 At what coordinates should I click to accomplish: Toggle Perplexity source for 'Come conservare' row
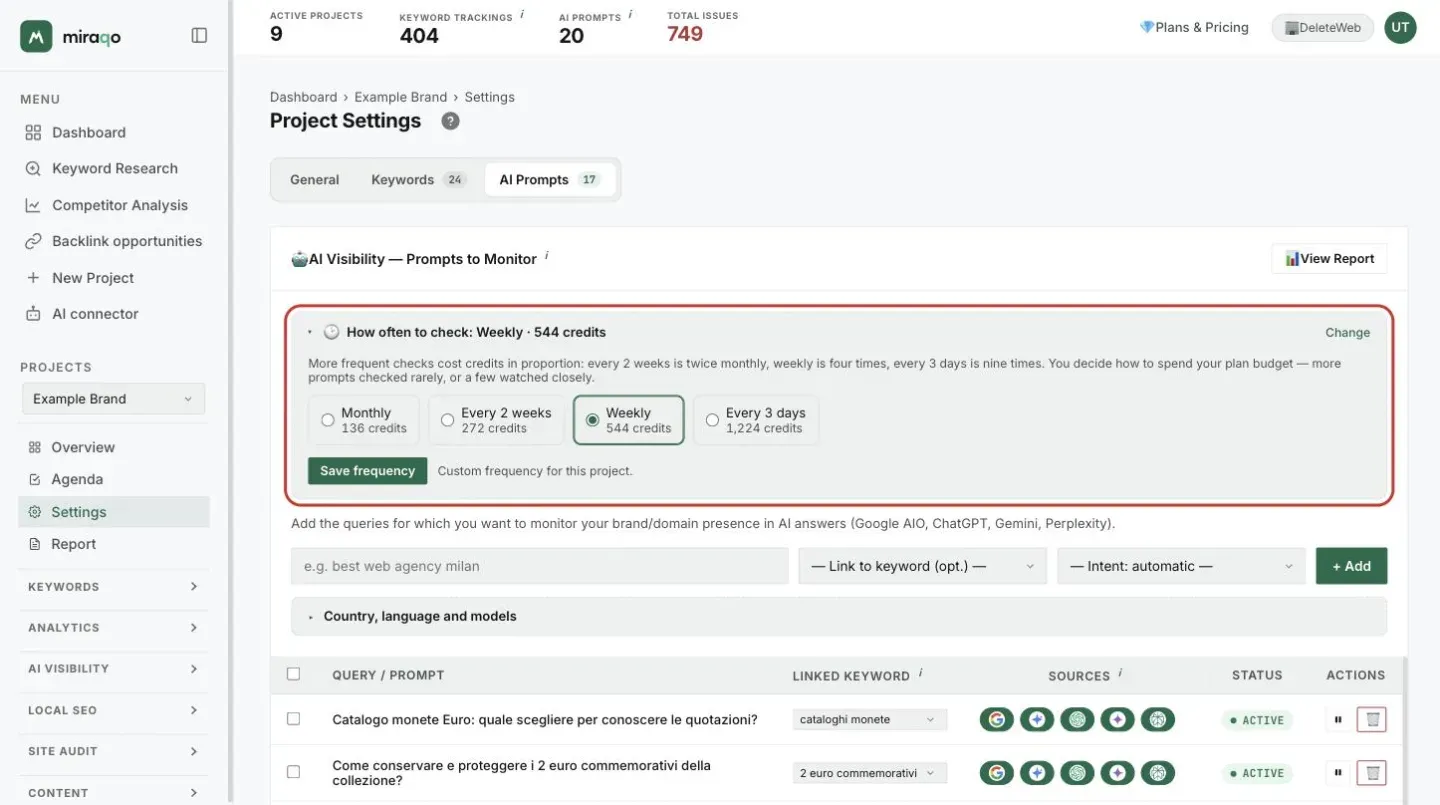(x=1158, y=773)
